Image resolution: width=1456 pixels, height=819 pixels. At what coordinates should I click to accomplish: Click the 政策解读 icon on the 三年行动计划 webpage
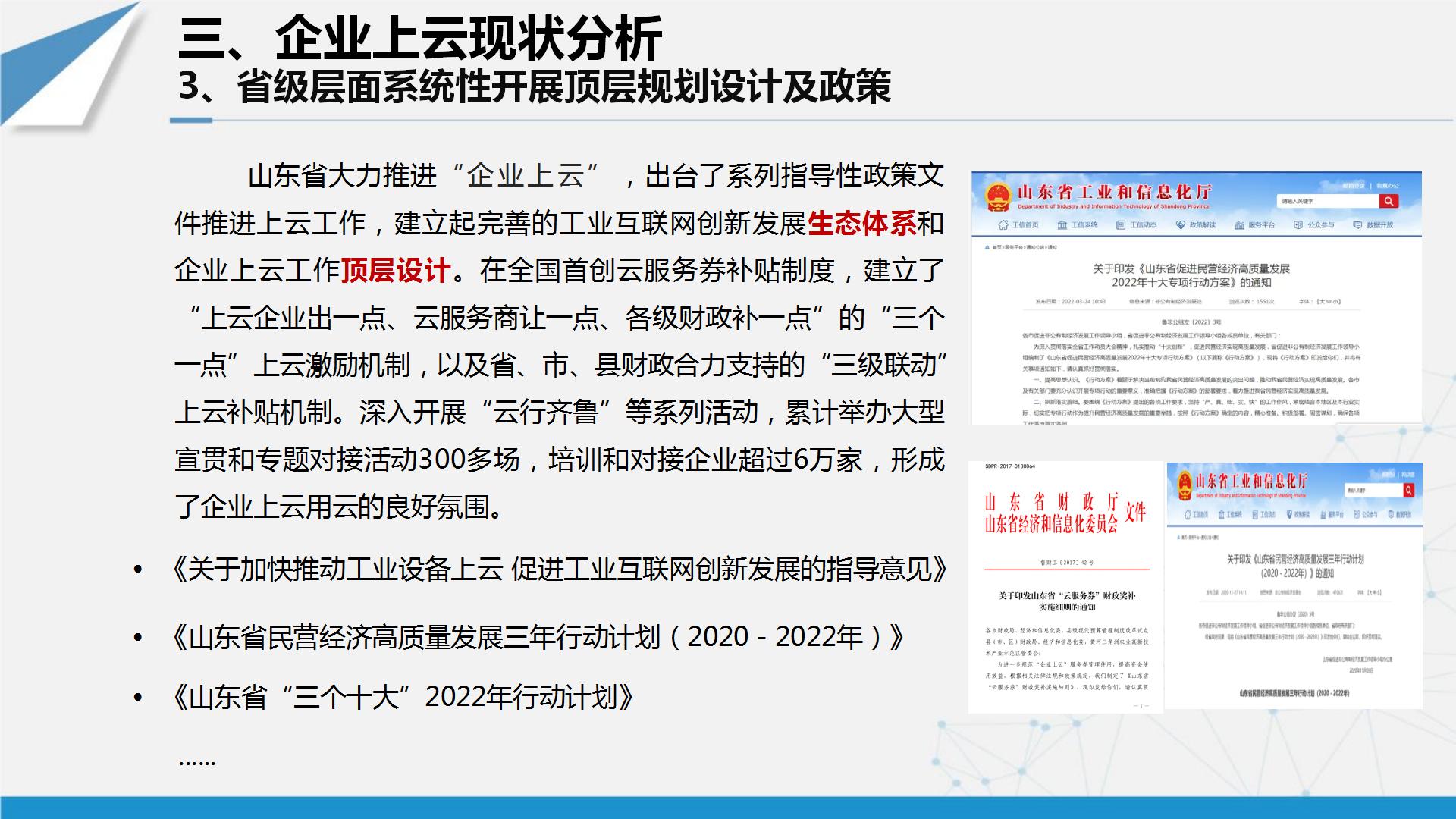[x=1289, y=514]
